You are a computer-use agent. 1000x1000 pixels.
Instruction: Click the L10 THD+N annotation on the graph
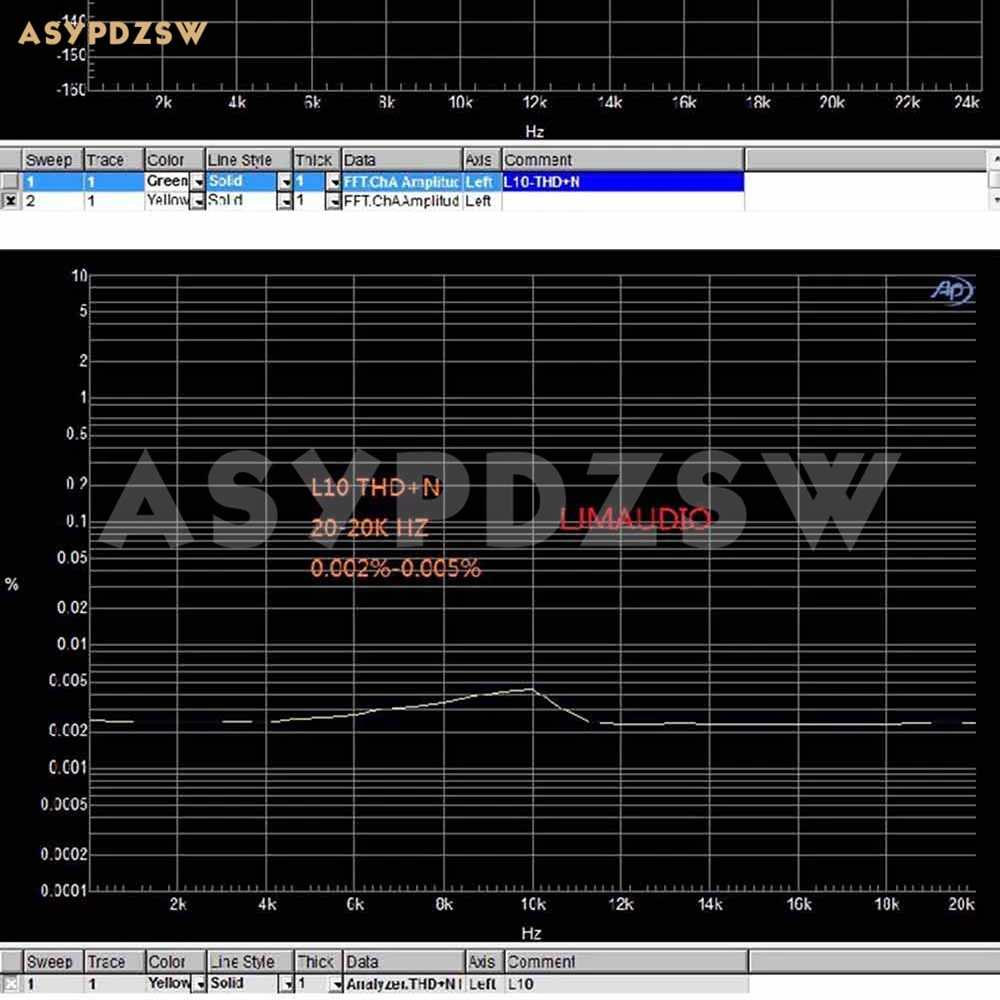[376, 487]
